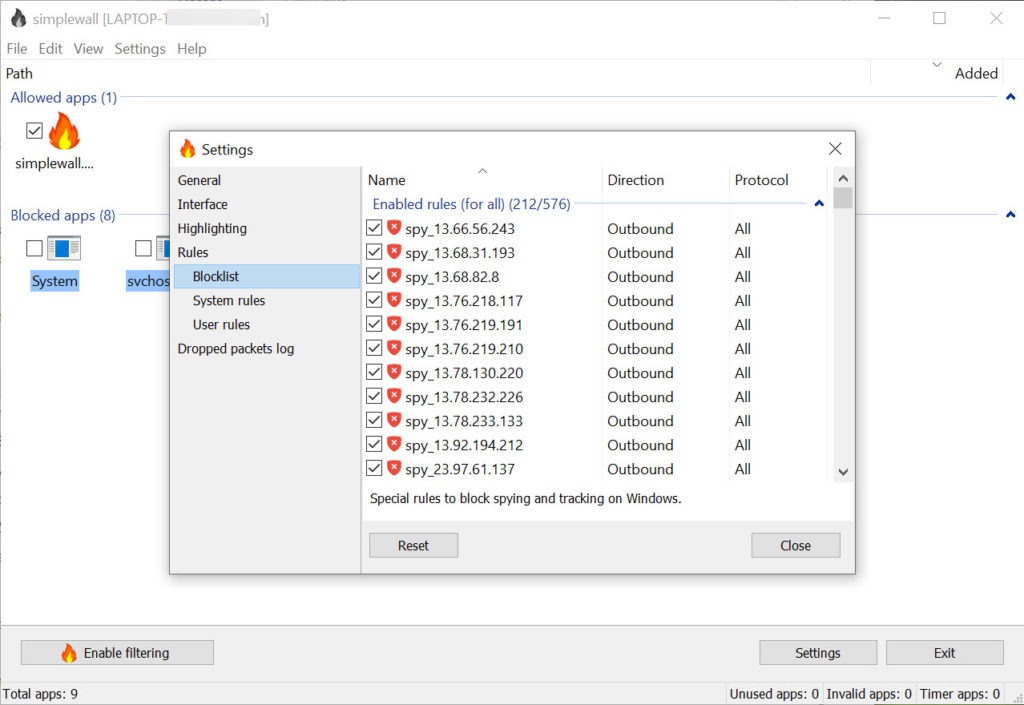Select the Rules category in the sidebar

(193, 252)
